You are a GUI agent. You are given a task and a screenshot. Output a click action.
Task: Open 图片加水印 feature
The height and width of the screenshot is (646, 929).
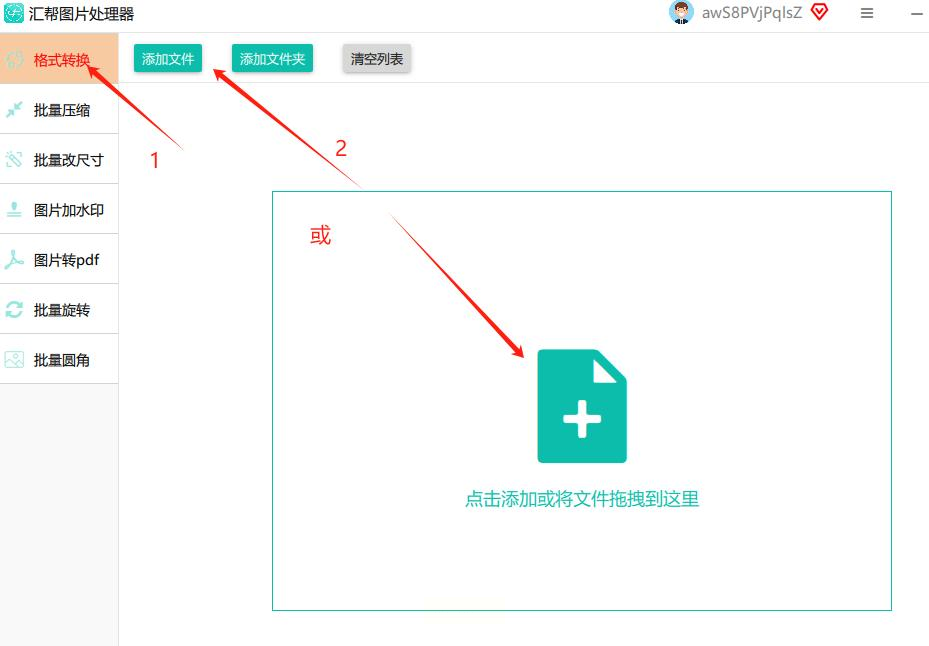[x=59, y=209]
